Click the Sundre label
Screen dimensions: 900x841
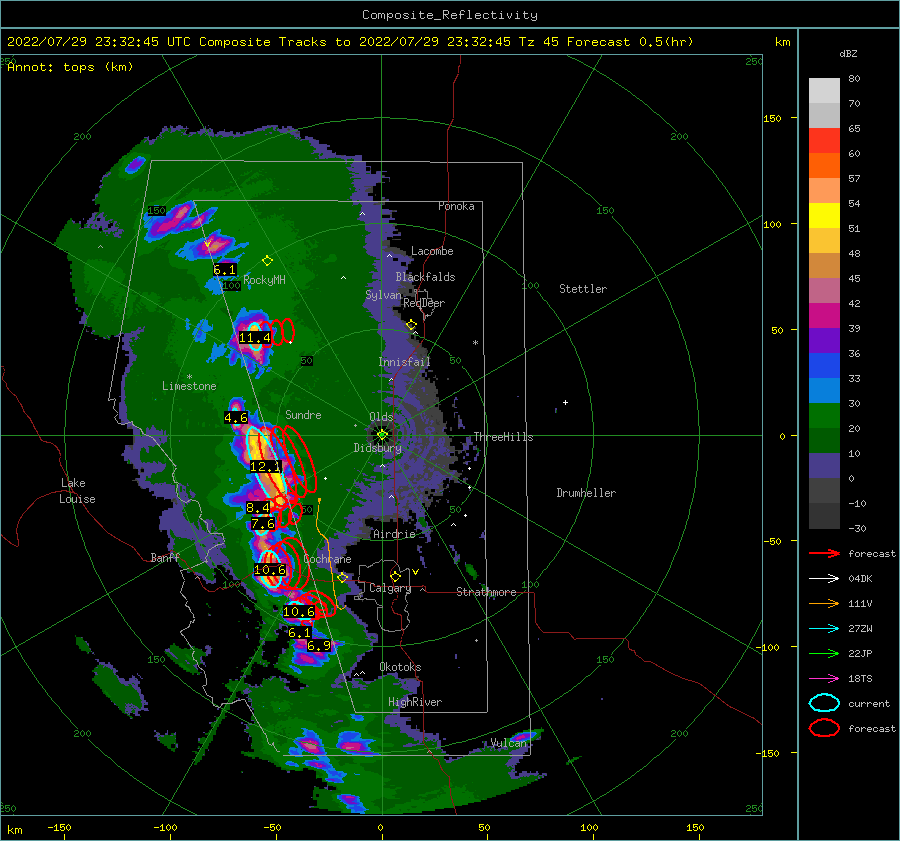tap(303, 414)
